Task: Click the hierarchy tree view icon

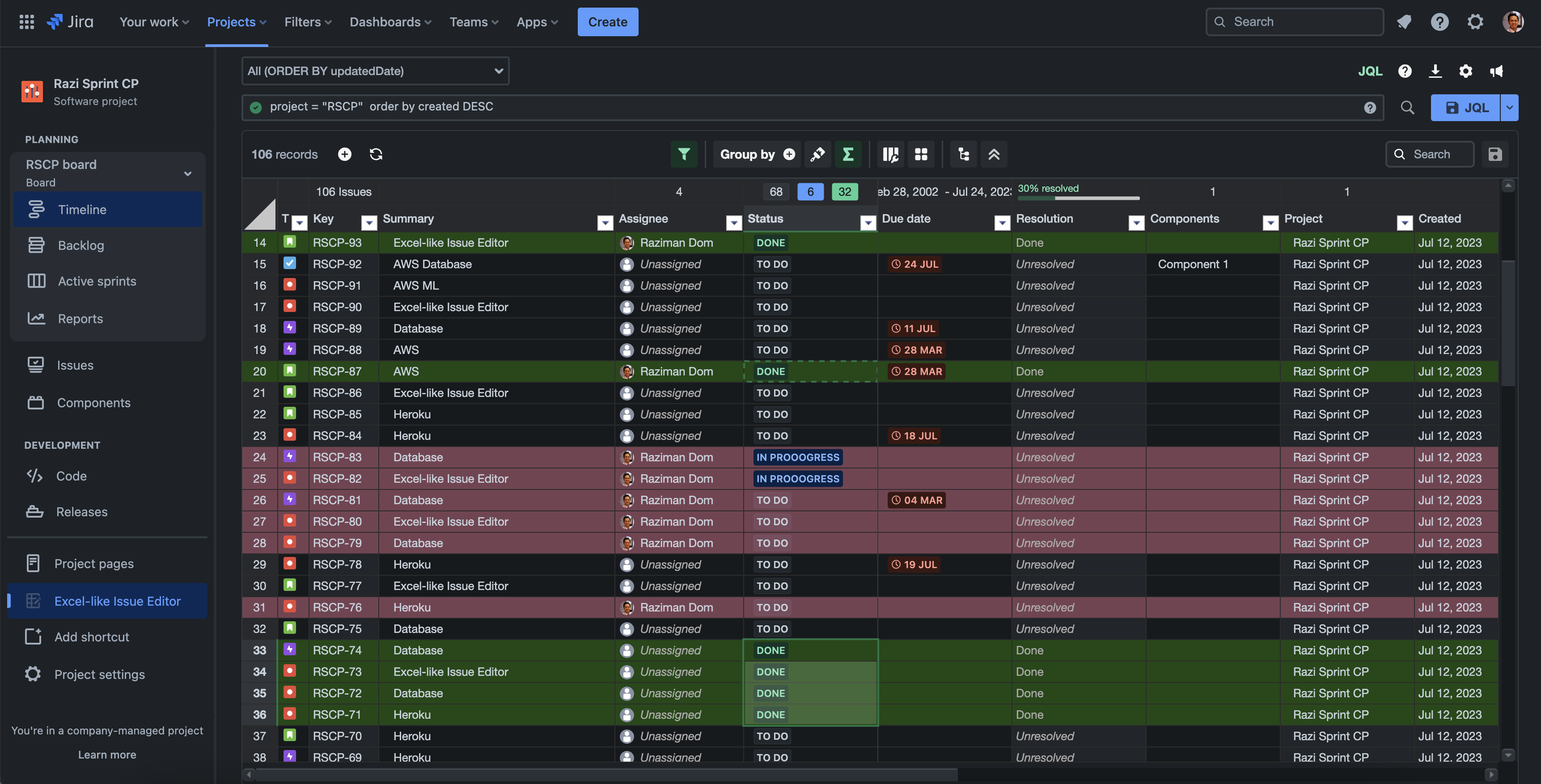Action: [x=963, y=154]
